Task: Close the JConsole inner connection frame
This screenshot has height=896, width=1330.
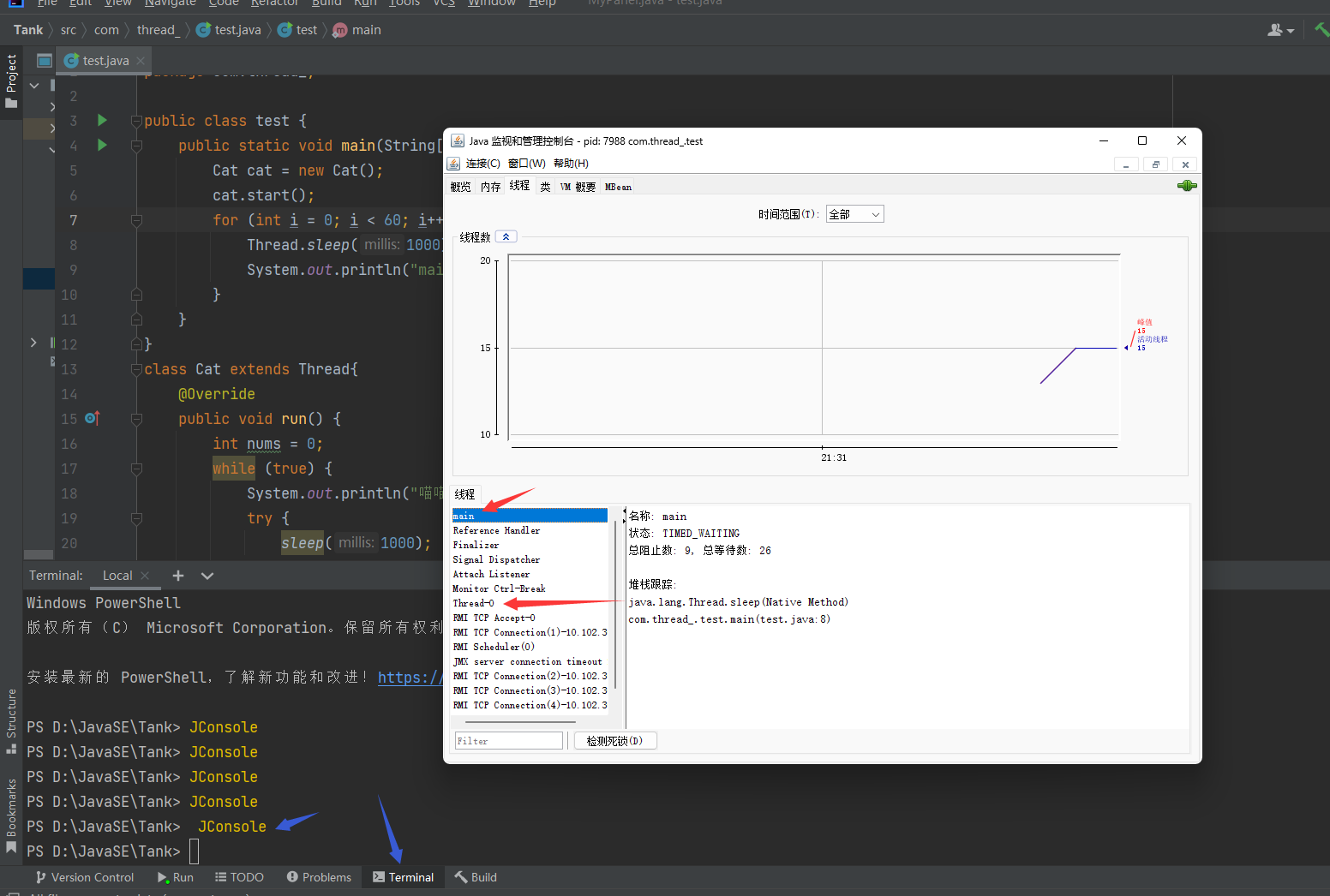Action: click(x=1185, y=164)
